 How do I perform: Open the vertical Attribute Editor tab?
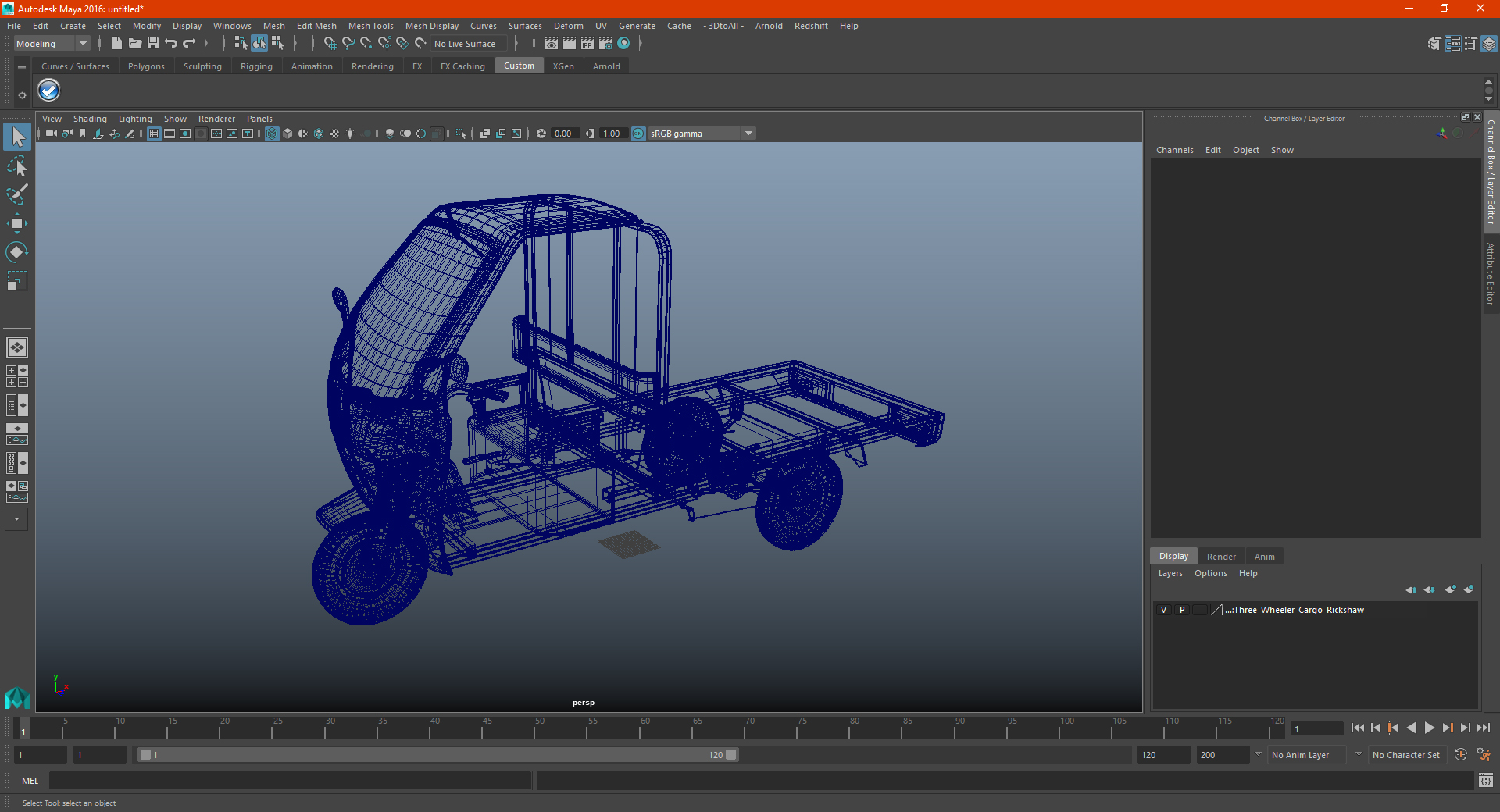click(x=1491, y=273)
